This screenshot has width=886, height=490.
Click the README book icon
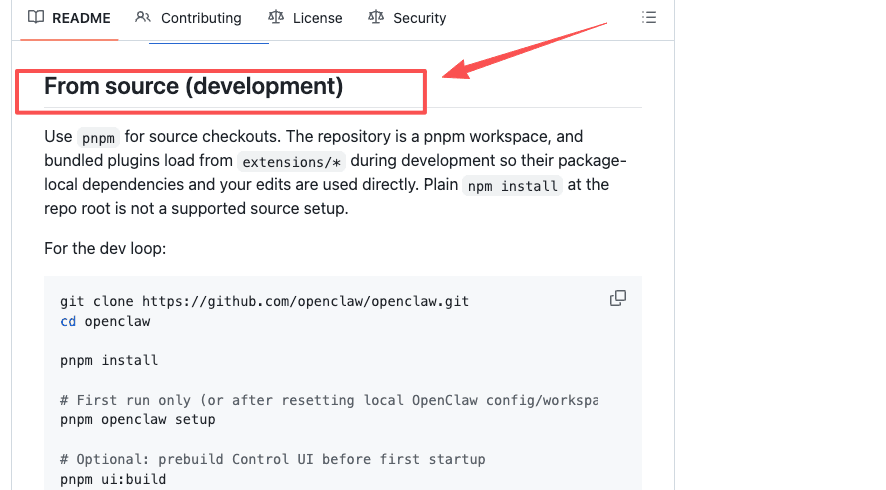pyautogui.click(x=36, y=18)
